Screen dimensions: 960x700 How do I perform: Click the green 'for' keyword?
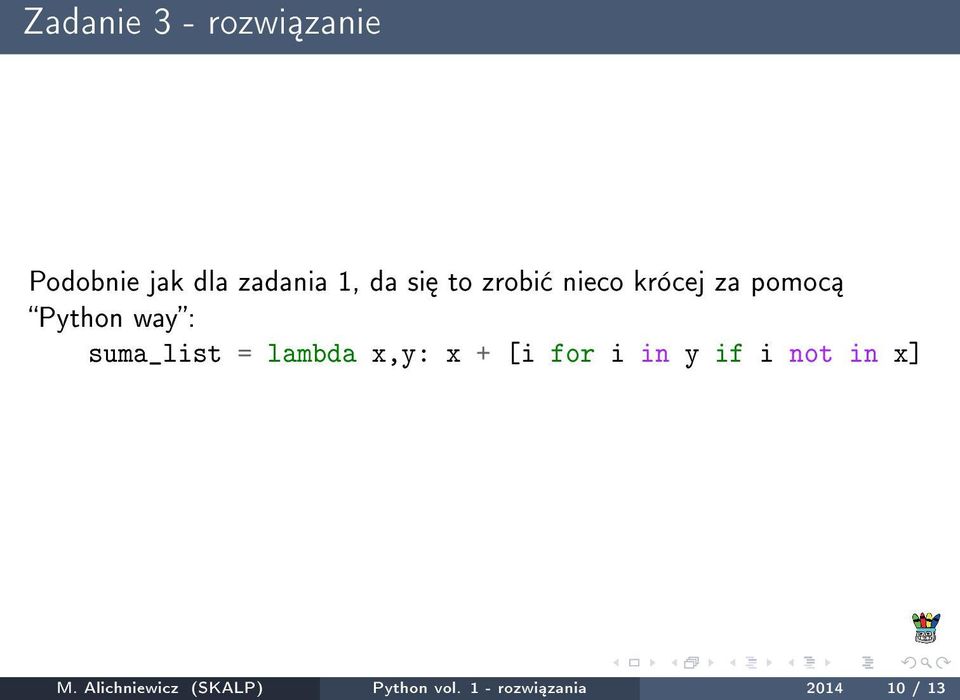pos(572,354)
